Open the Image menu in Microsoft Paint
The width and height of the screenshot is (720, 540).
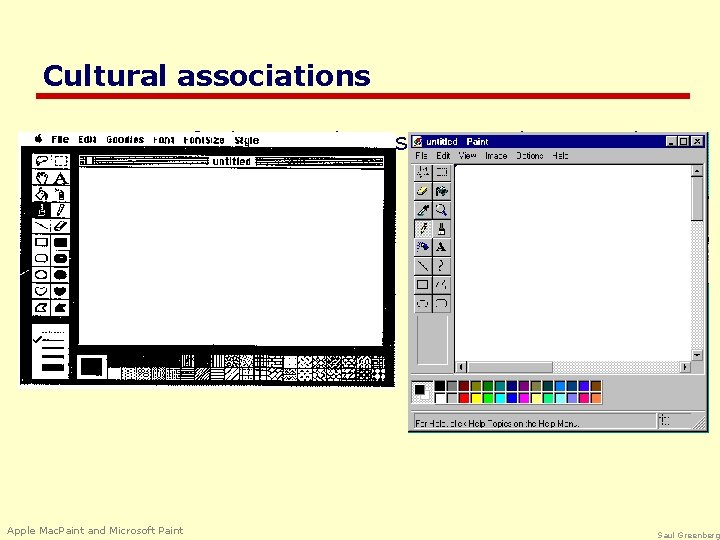496,156
